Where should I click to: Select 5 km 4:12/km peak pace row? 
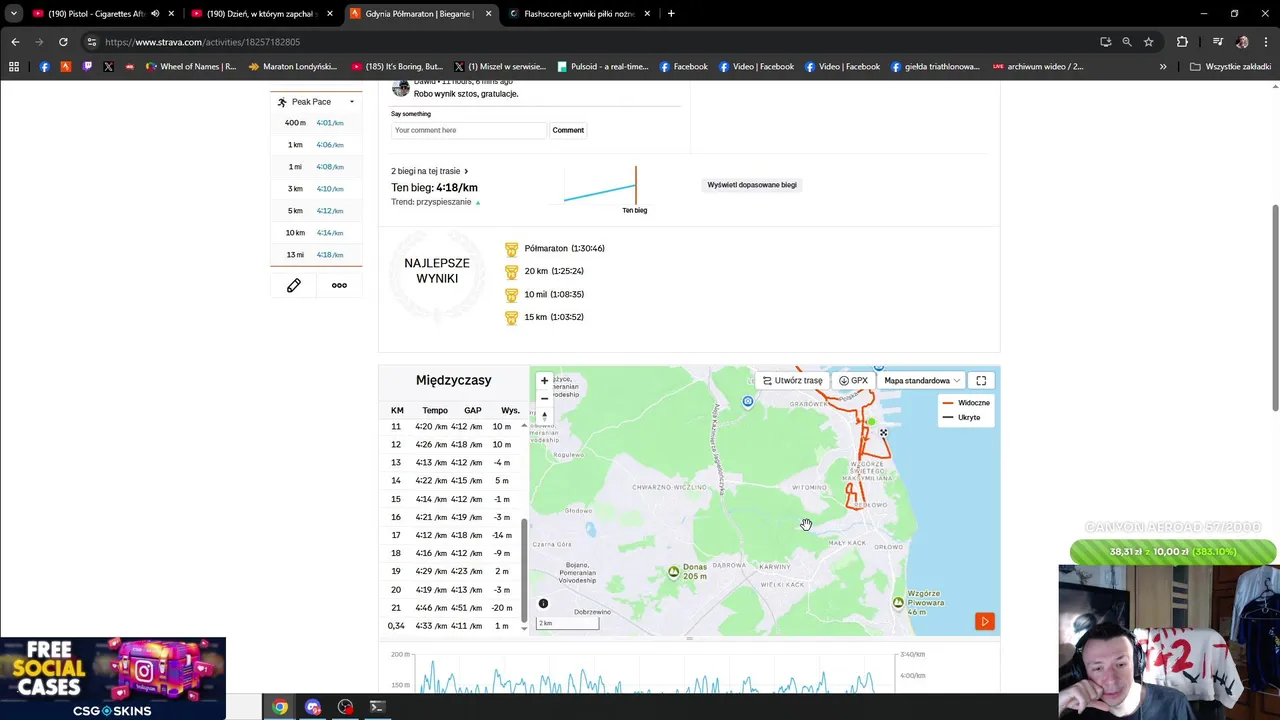(316, 211)
